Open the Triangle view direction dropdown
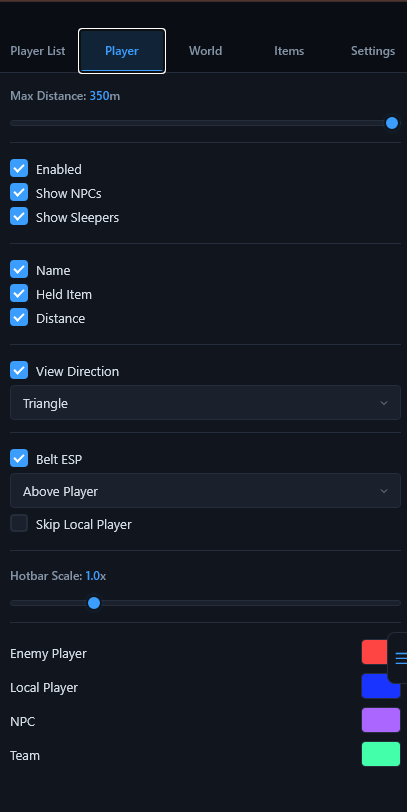This screenshot has height=812, width=407. coord(206,402)
